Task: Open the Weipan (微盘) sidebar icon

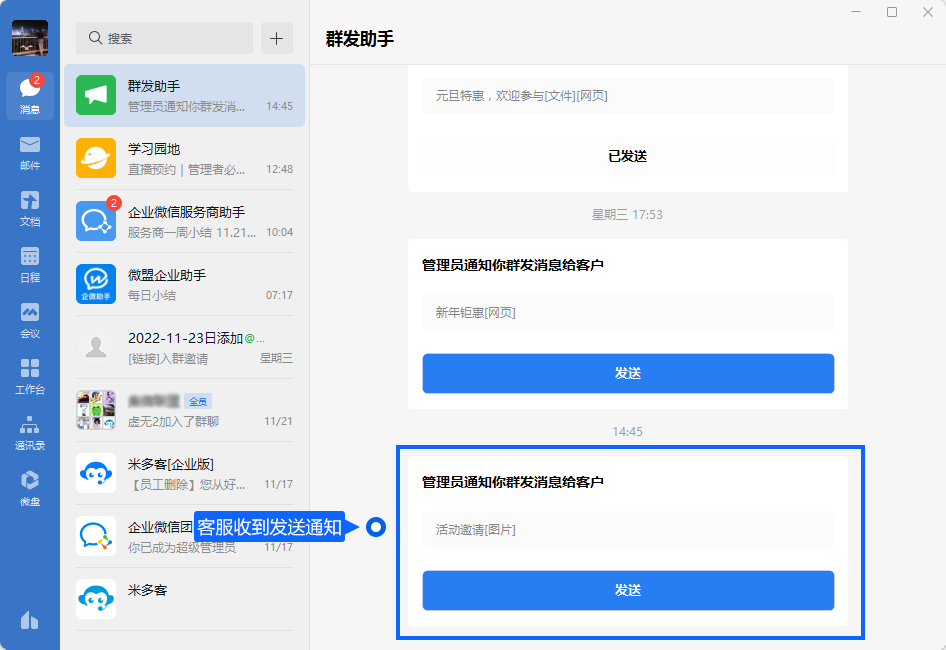Action: [x=30, y=489]
